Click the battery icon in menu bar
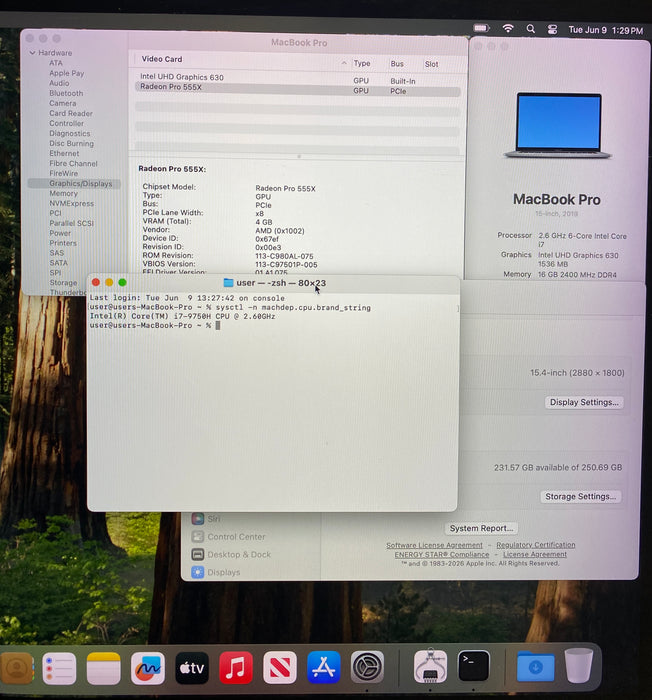This screenshot has height=700, width=652. pyautogui.click(x=481, y=28)
